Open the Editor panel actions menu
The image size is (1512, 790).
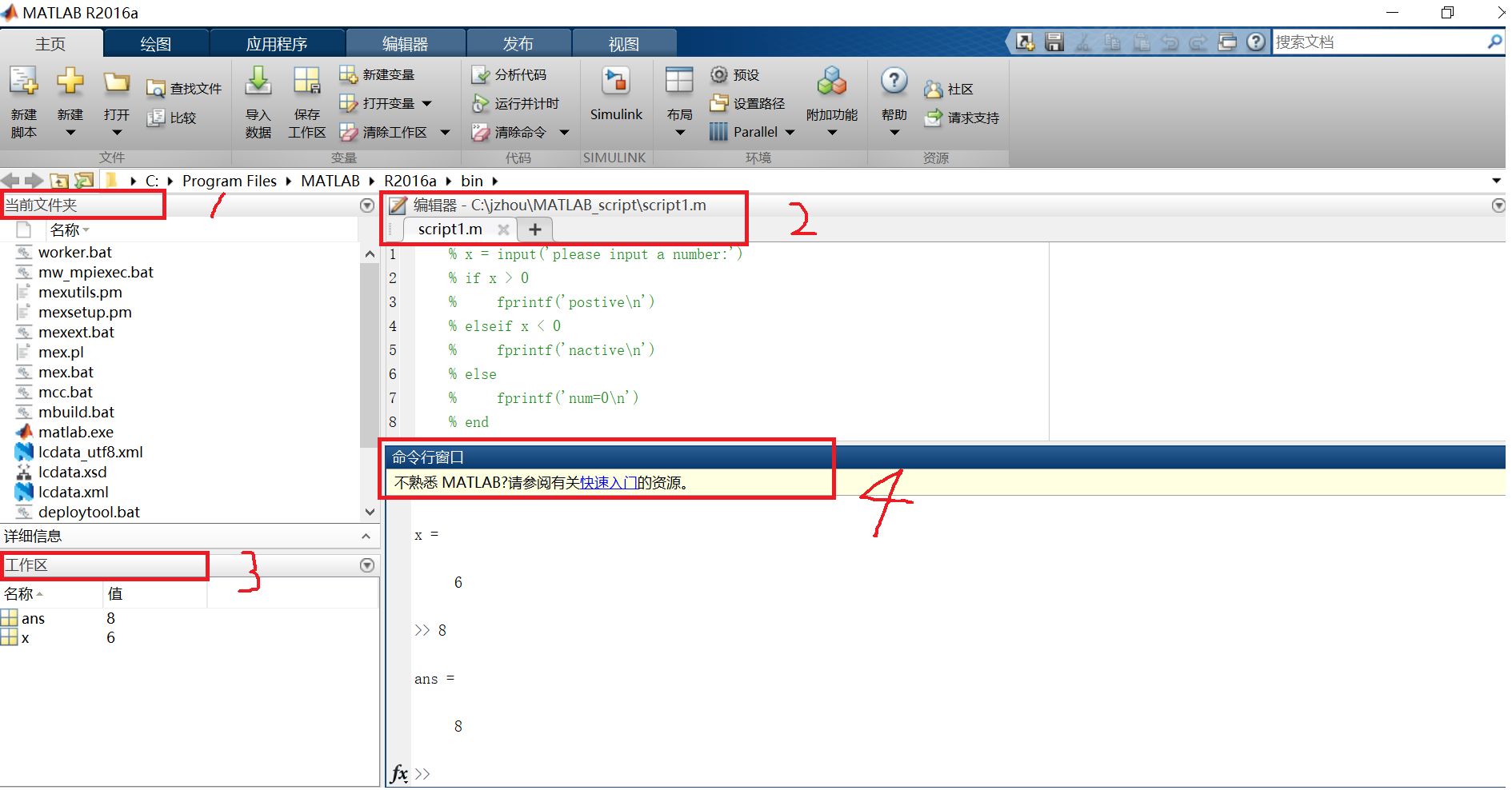1498,205
